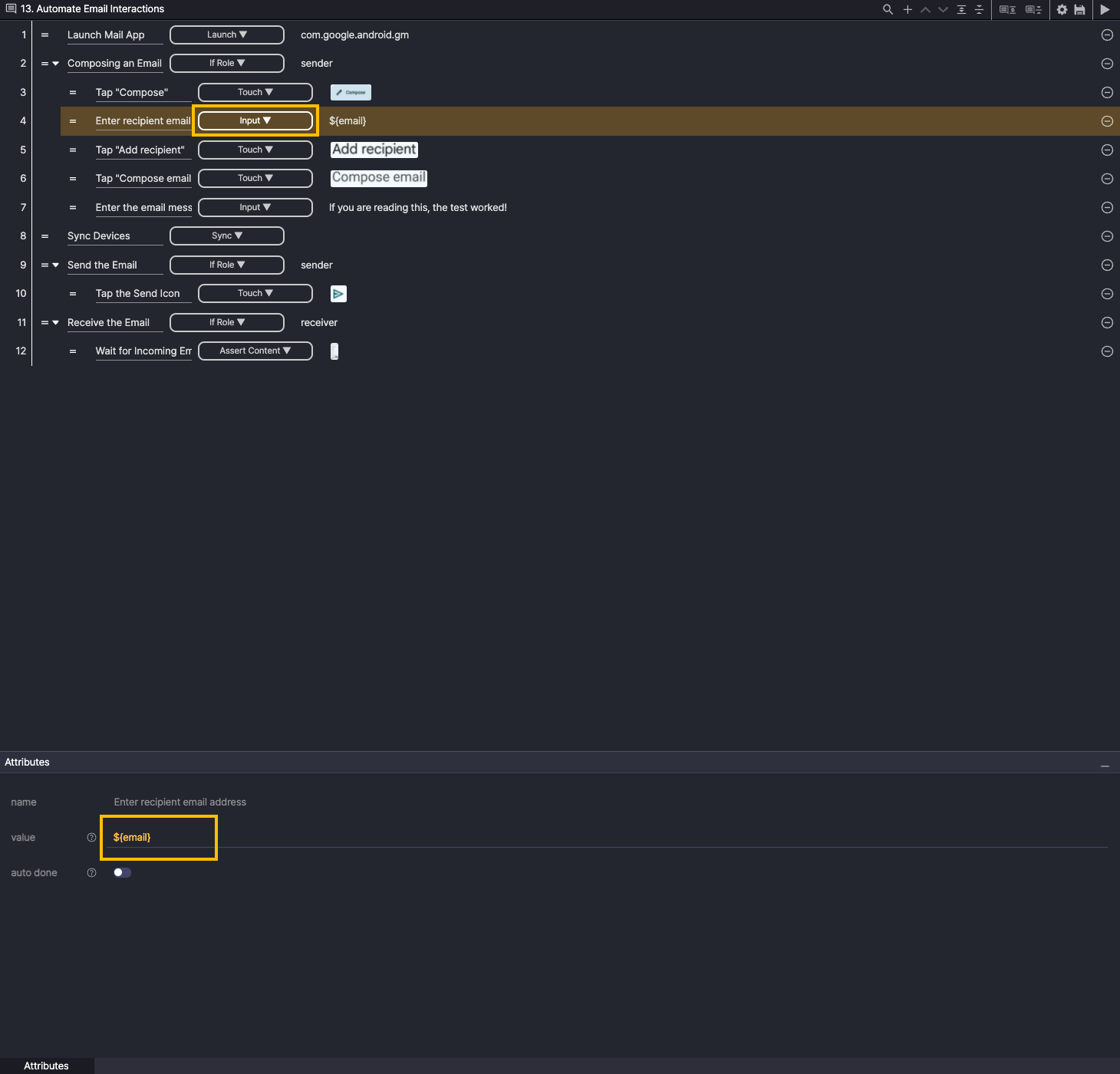
Task: Select the Attributes tab at the bottom
Action: [46, 1066]
